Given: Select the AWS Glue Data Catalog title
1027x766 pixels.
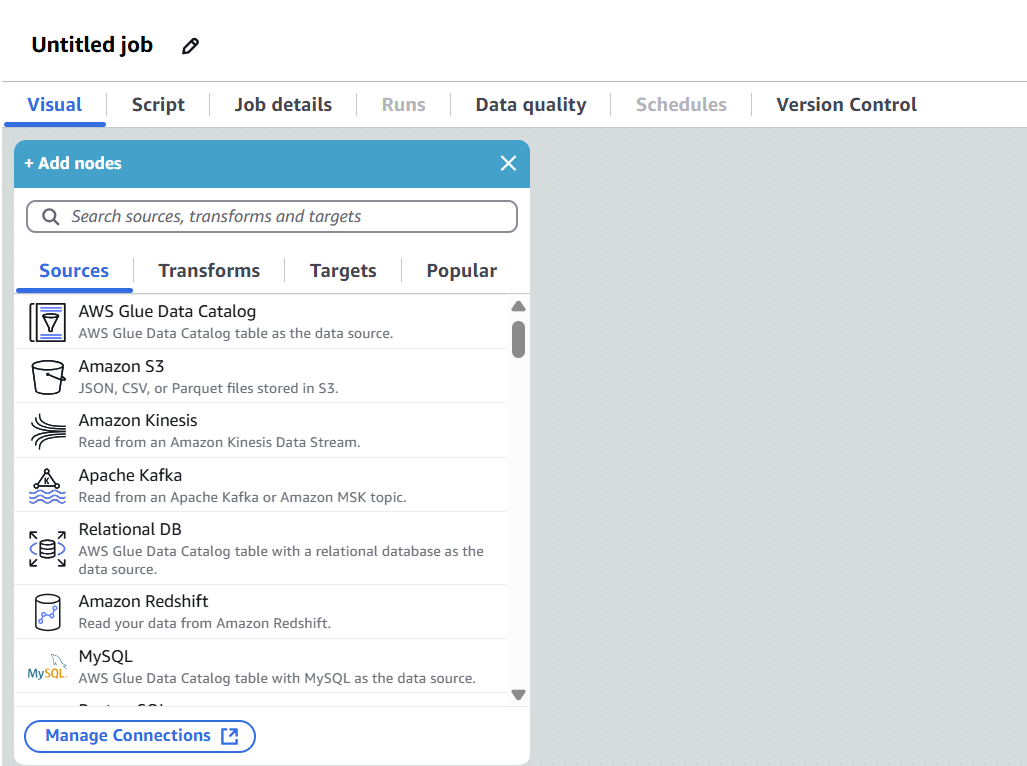Looking at the screenshot, I should [167, 312].
